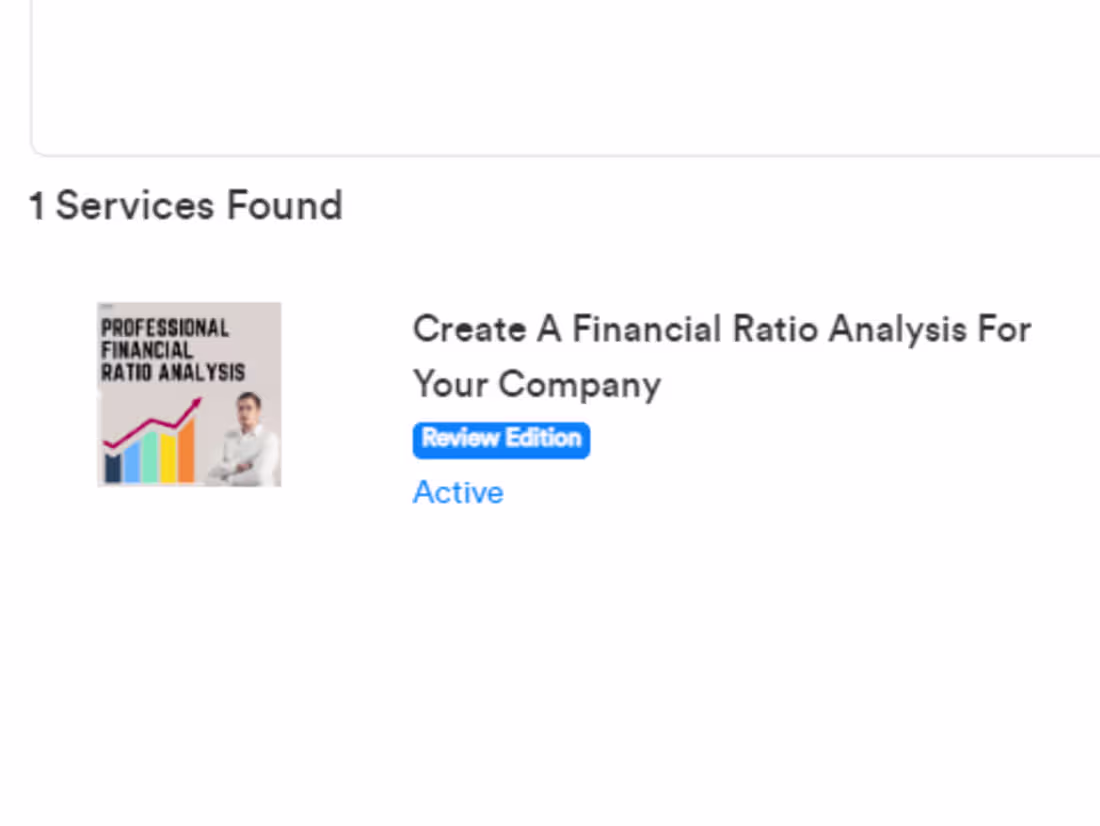Open the Professional Financial Ratio Analysis thumbnail
The height and width of the screenshot is (826, 1100).
coord(189,393)
